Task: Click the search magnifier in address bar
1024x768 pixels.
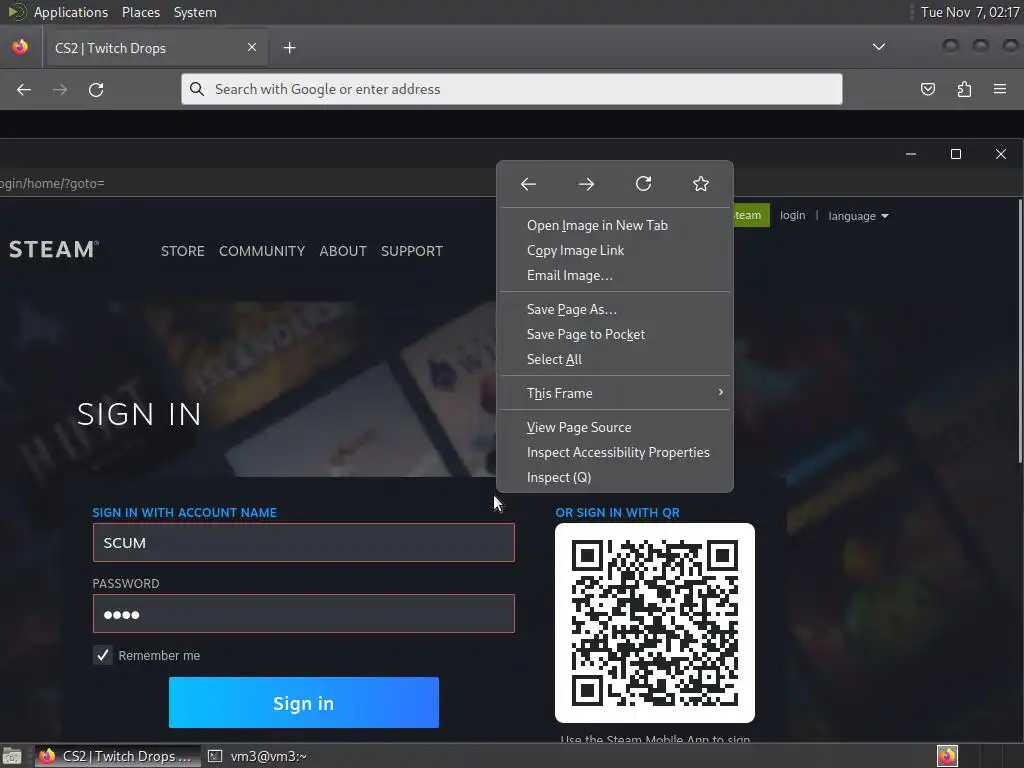Action: click(x=197, y=89)
